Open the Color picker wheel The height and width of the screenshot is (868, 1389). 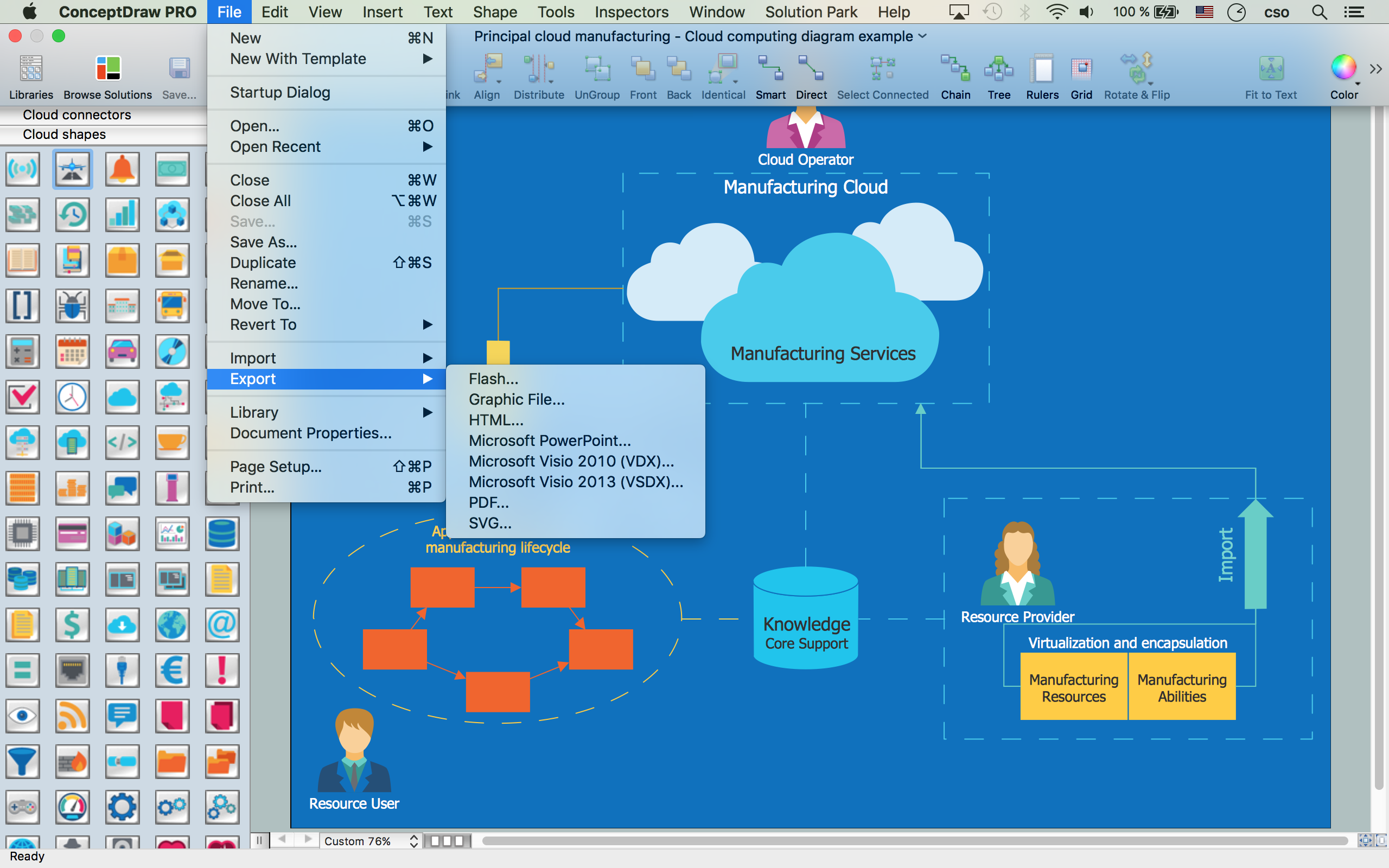click(x=1343, y=68)
